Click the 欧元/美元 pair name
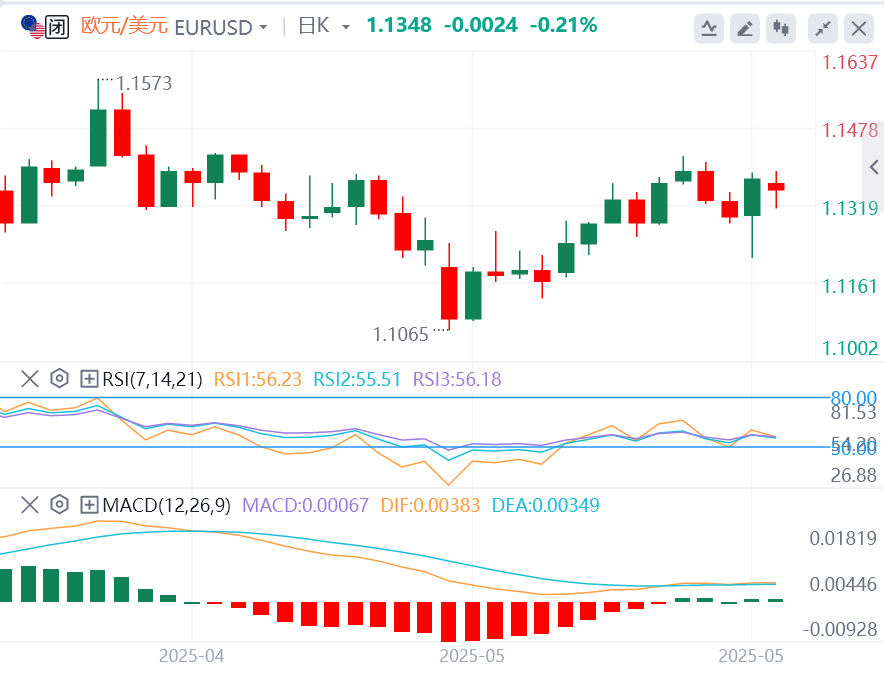The width and height of the screenshot is (884, 675). (x=124, y=25)
